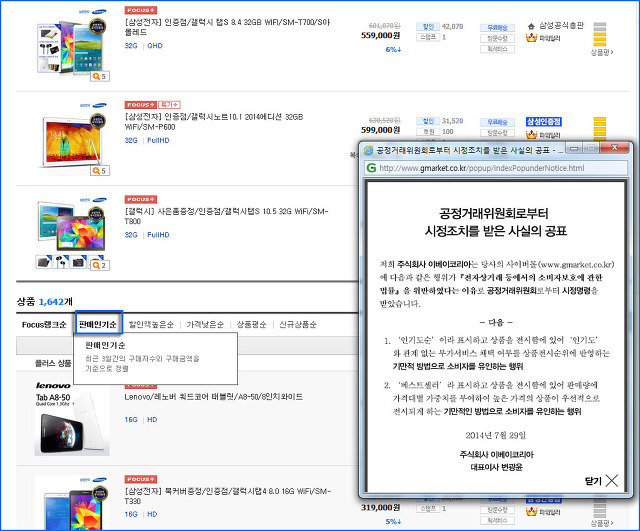Click Gmarket G favicon in popup address bar

pos(371,168)
